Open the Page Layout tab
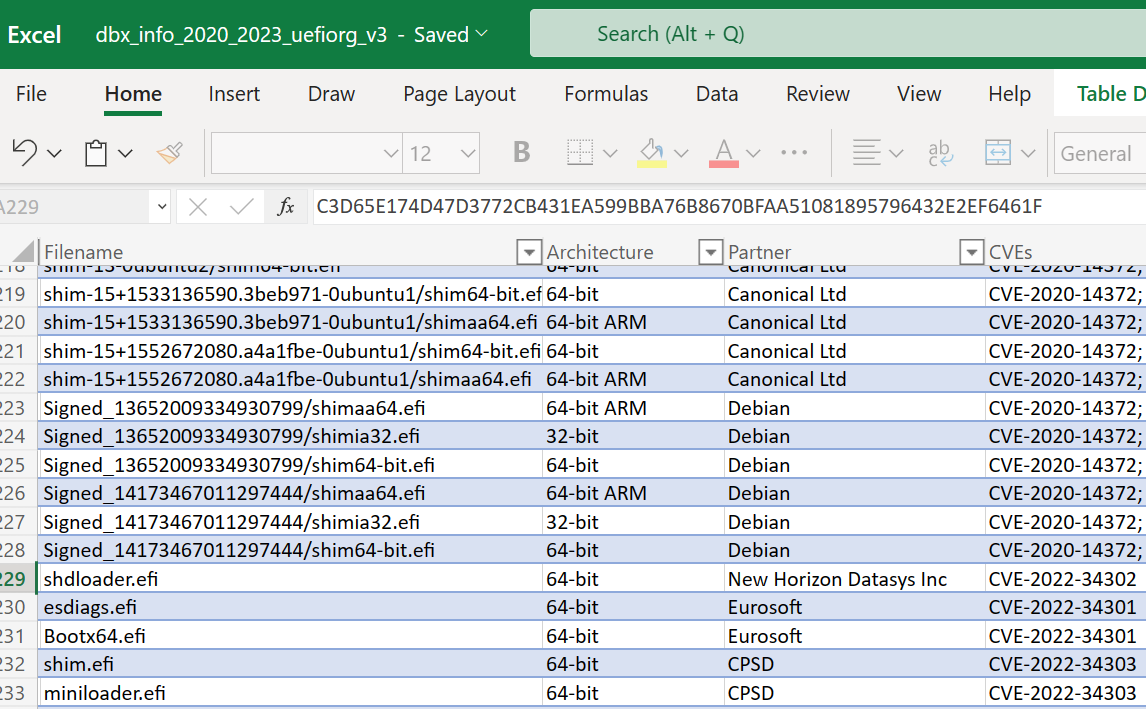The width and height of the screenshot is (1146, 709). [x=460, y=94]
